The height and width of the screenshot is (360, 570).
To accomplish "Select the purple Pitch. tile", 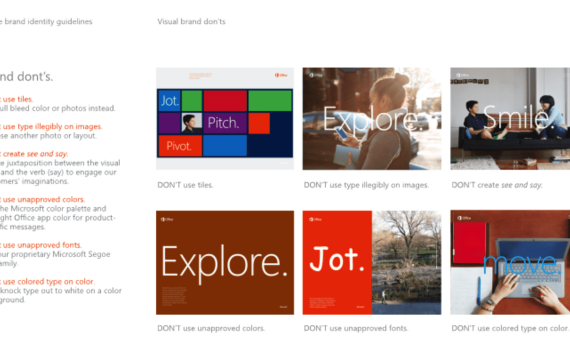I will pos(225,123).
